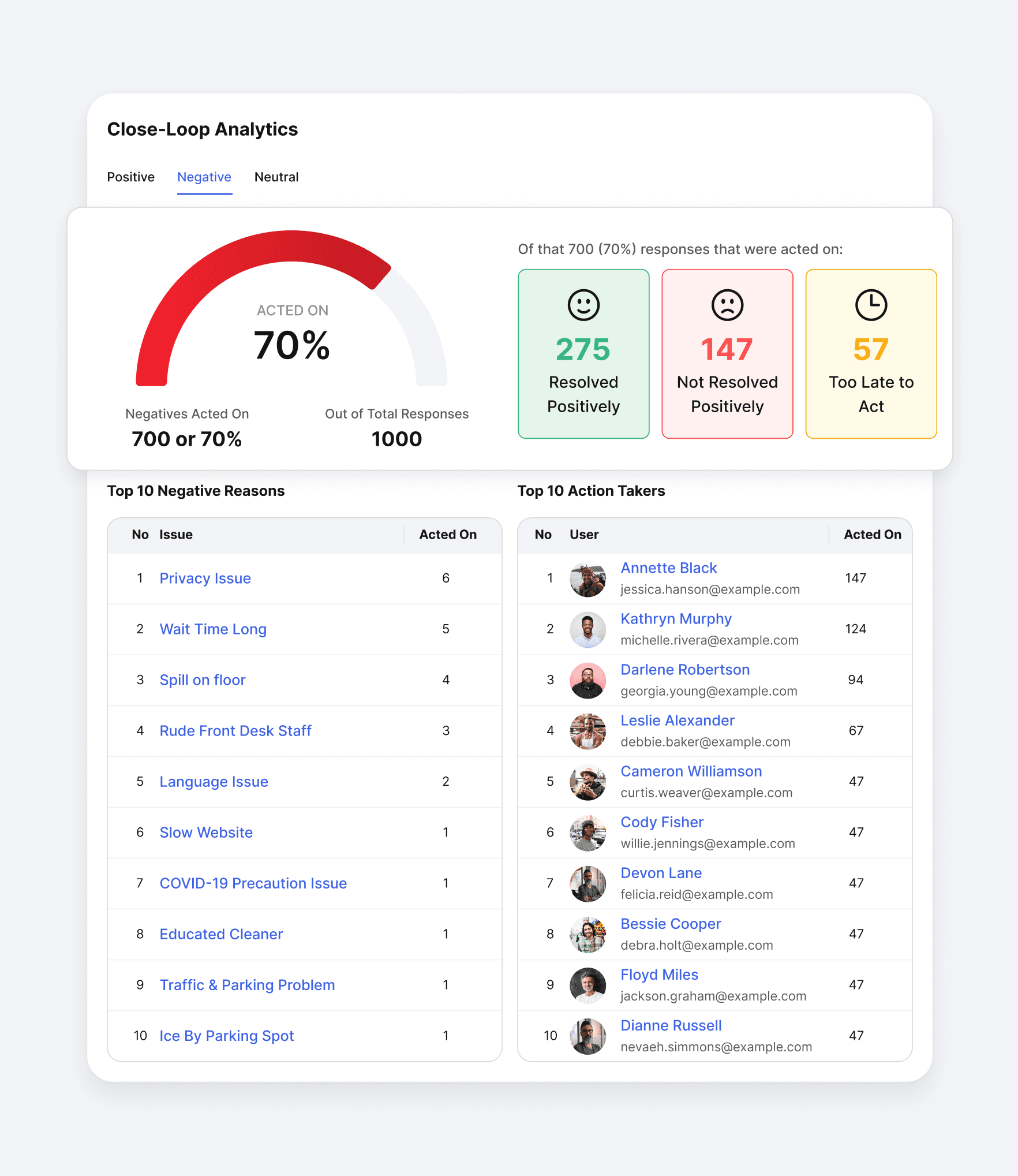Click the smiley face Resolved Positively icon

[583, 305]
